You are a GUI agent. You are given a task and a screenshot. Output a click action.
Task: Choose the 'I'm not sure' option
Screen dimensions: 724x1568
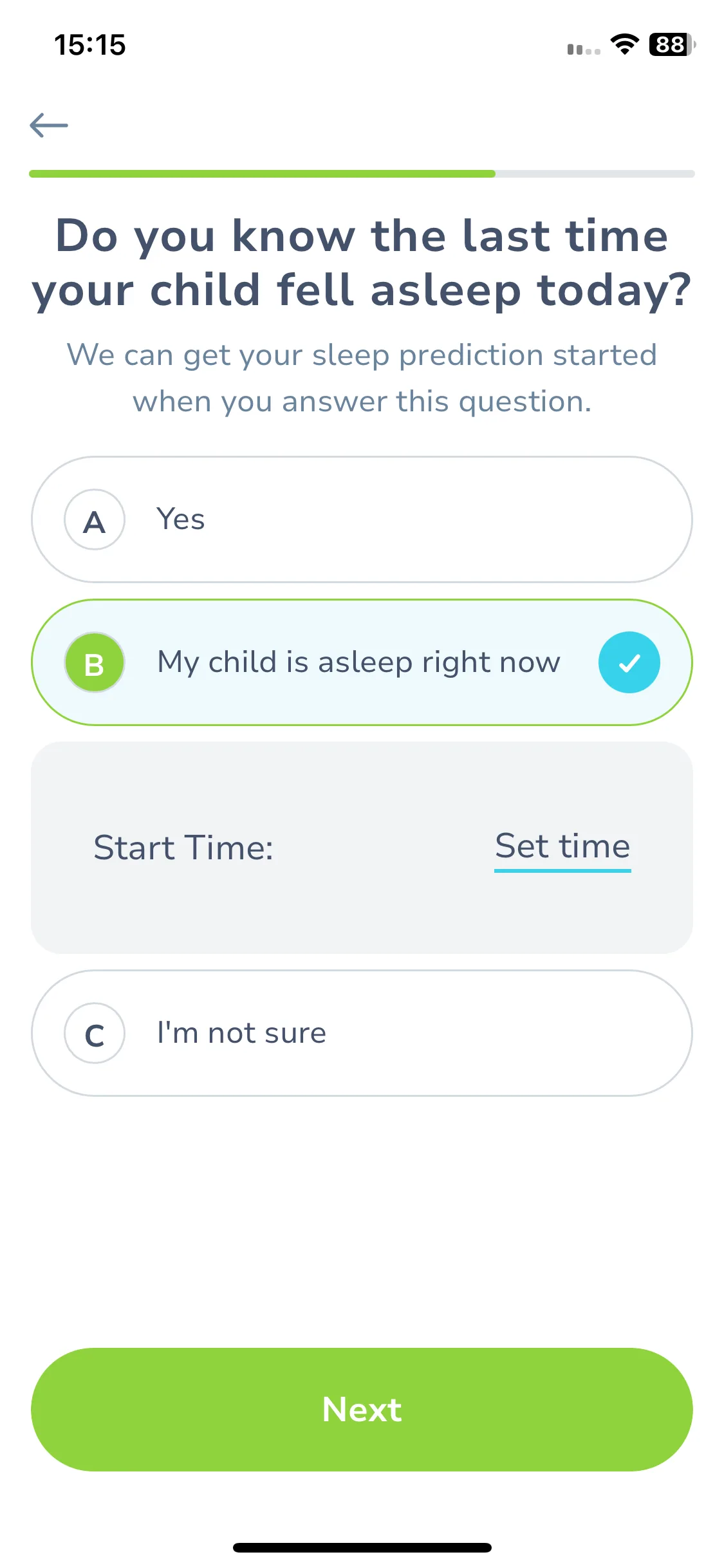tap(362, 1033)
